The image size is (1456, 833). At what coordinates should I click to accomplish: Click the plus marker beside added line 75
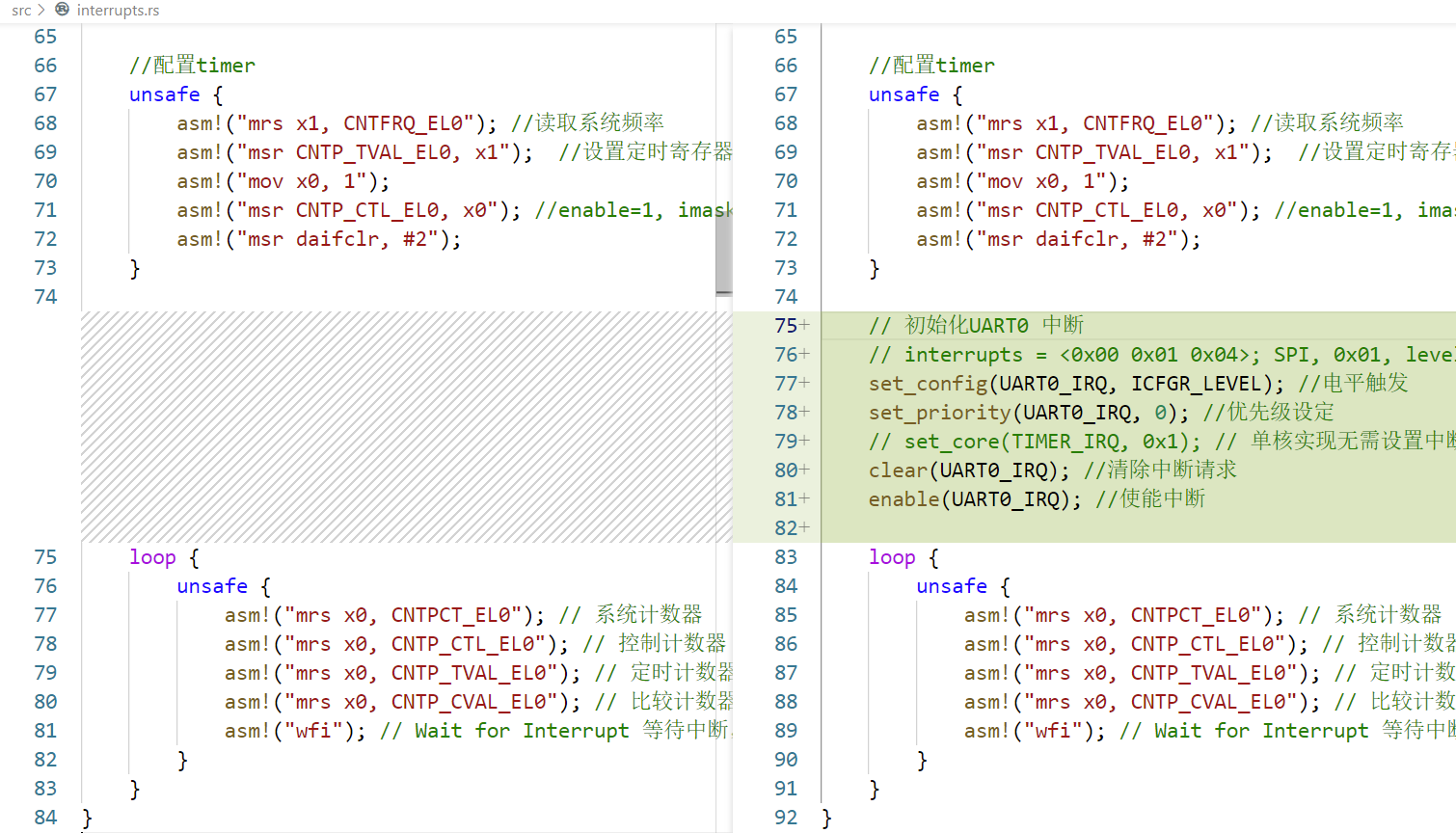point(804,326)
